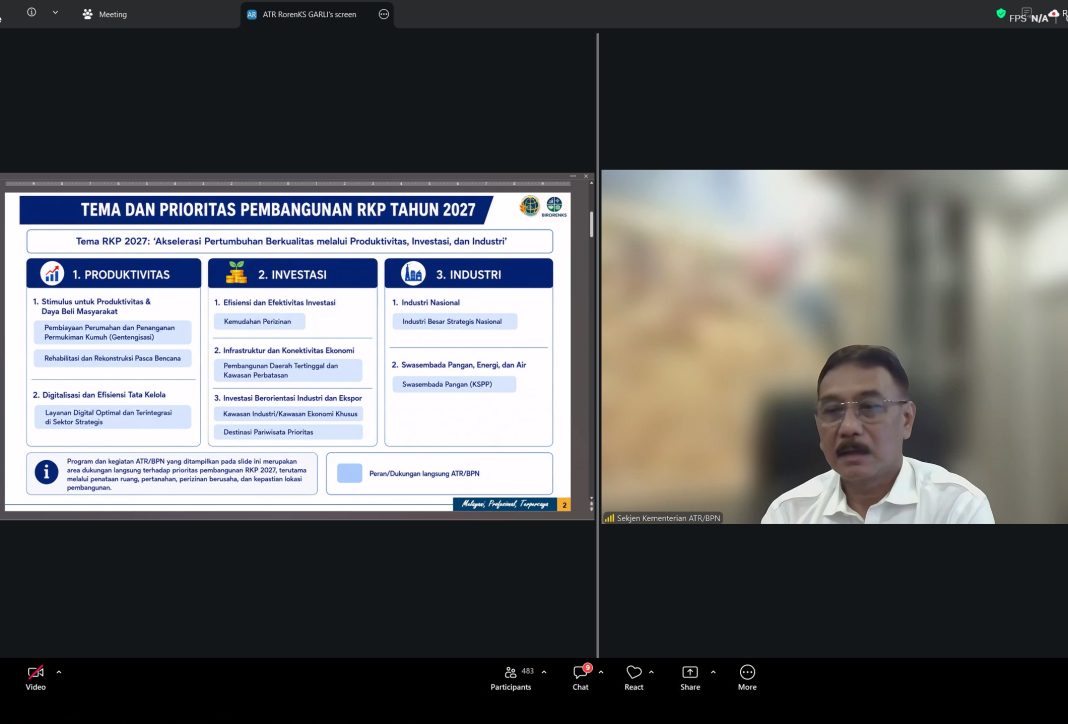Open the React heart menu
Viewport: 1068px width, 724px height.
coord(633,678)
